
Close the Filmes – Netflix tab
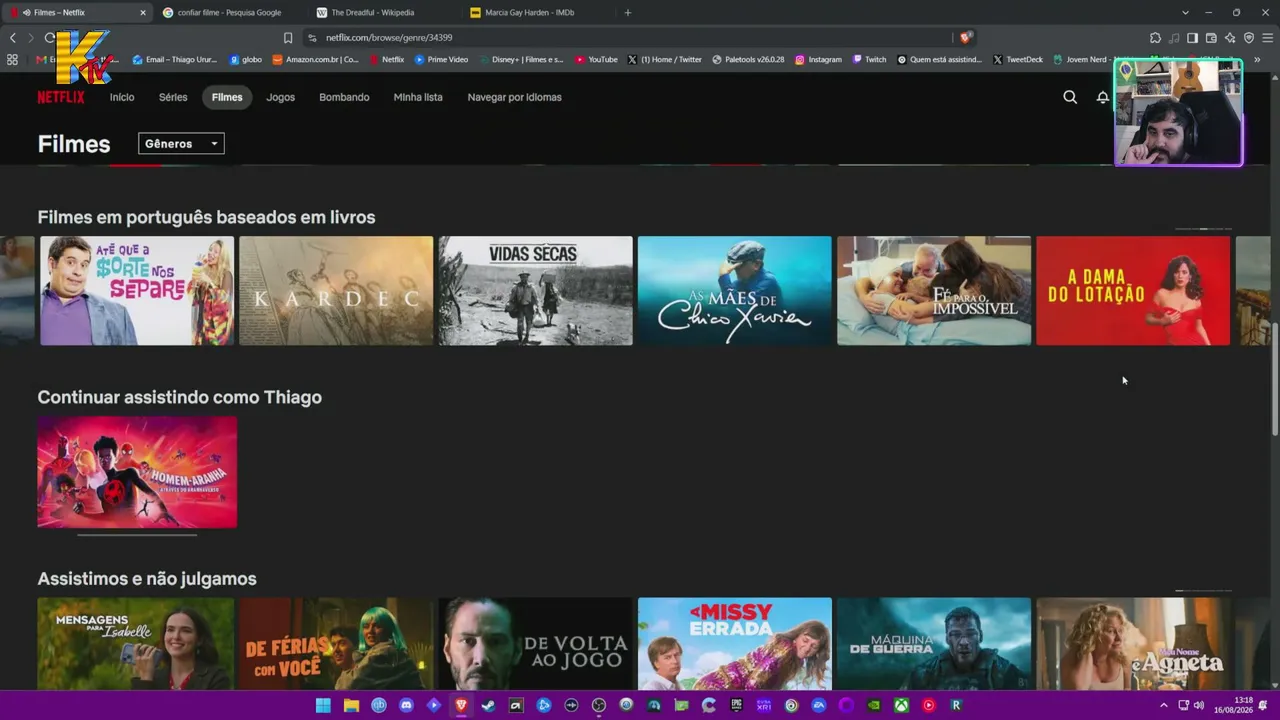pyautogui.click(x=143, y=13)
